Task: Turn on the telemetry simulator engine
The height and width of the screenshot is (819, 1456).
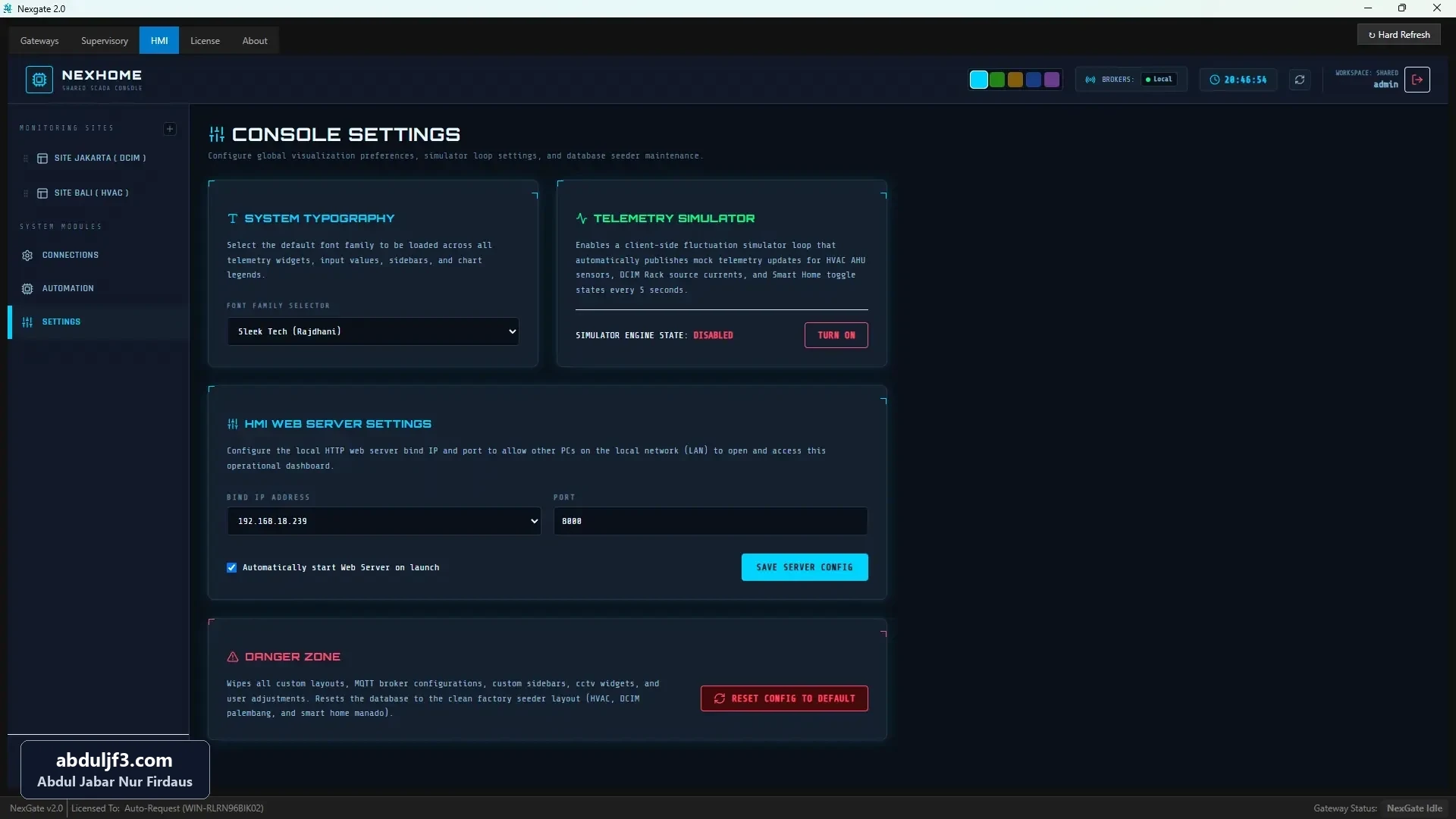Action: [x=836, y=335]
